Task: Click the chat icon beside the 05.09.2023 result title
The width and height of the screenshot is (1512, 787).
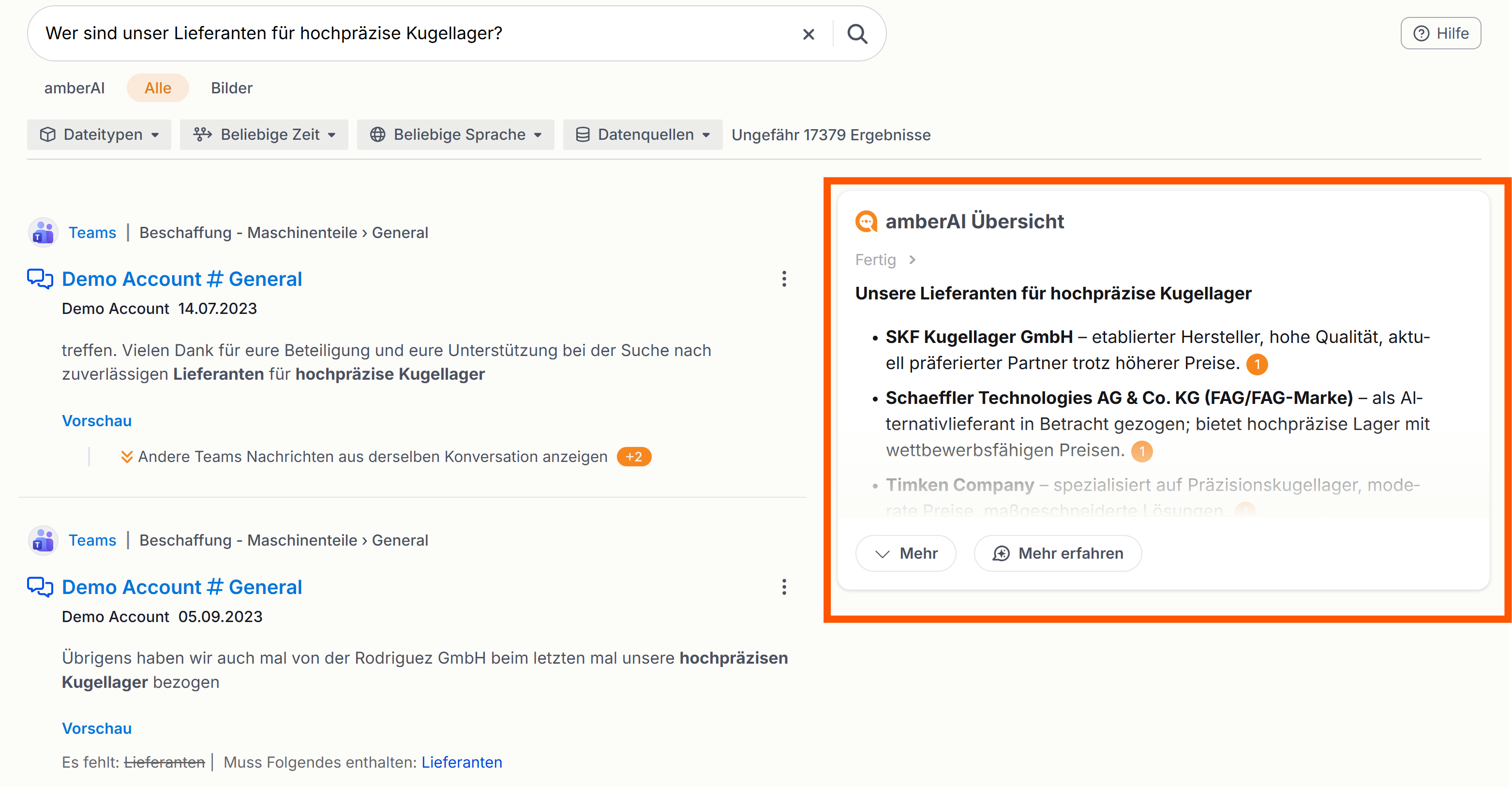Action: (x=40, y=586)
